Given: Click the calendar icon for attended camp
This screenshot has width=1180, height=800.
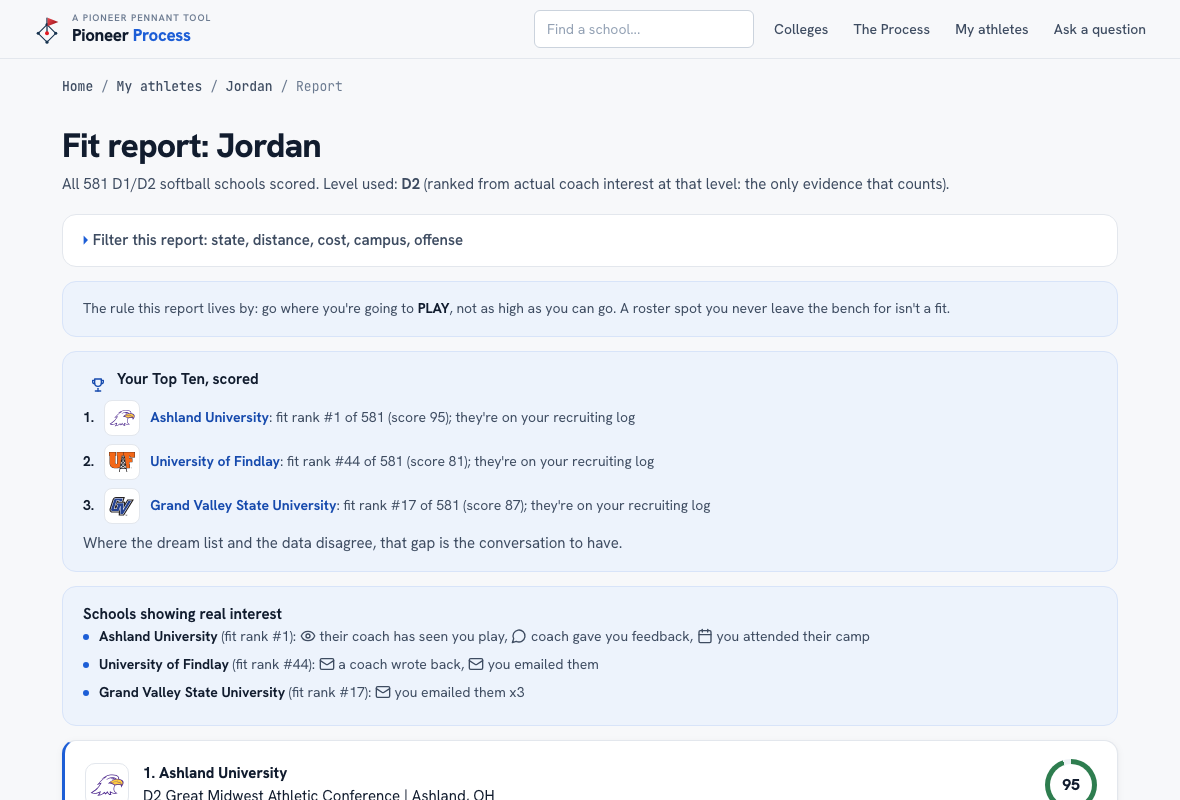Looking at the screenshot, I should click(x=704, y=637).
